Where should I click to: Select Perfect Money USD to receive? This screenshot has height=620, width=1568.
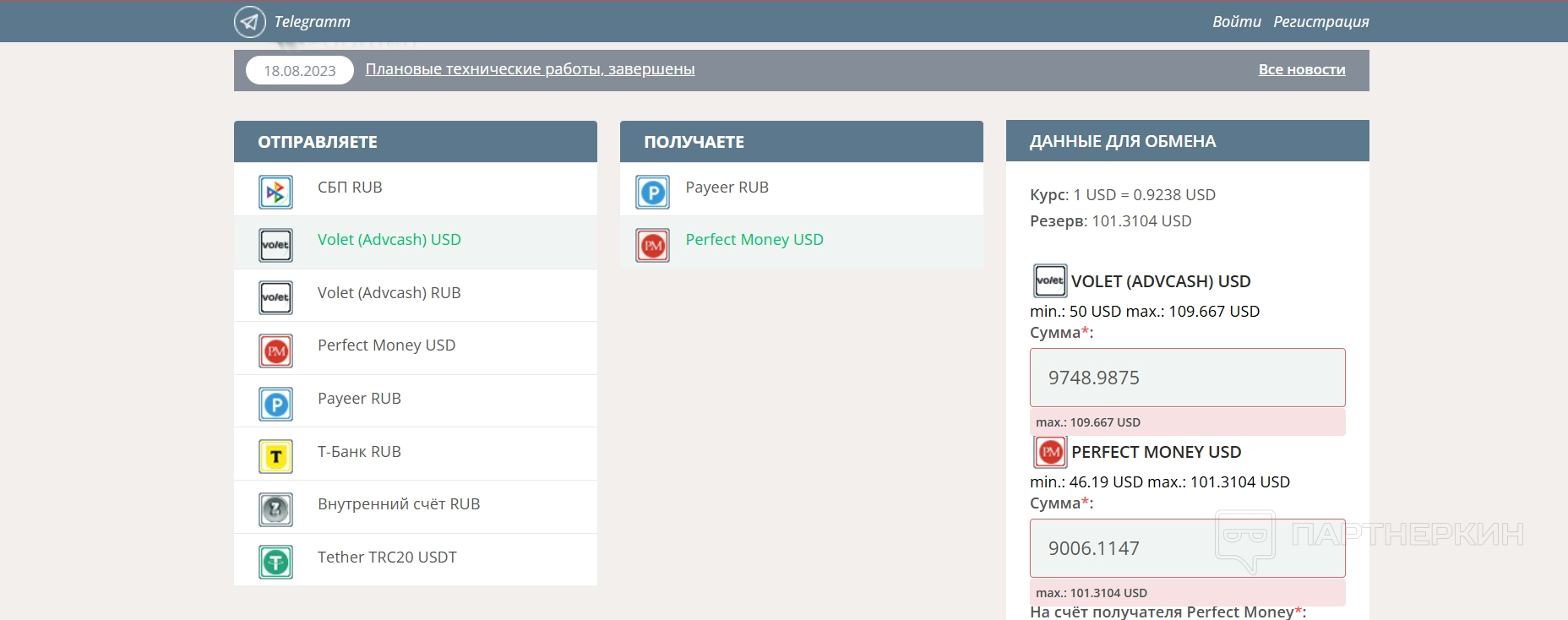802,242
